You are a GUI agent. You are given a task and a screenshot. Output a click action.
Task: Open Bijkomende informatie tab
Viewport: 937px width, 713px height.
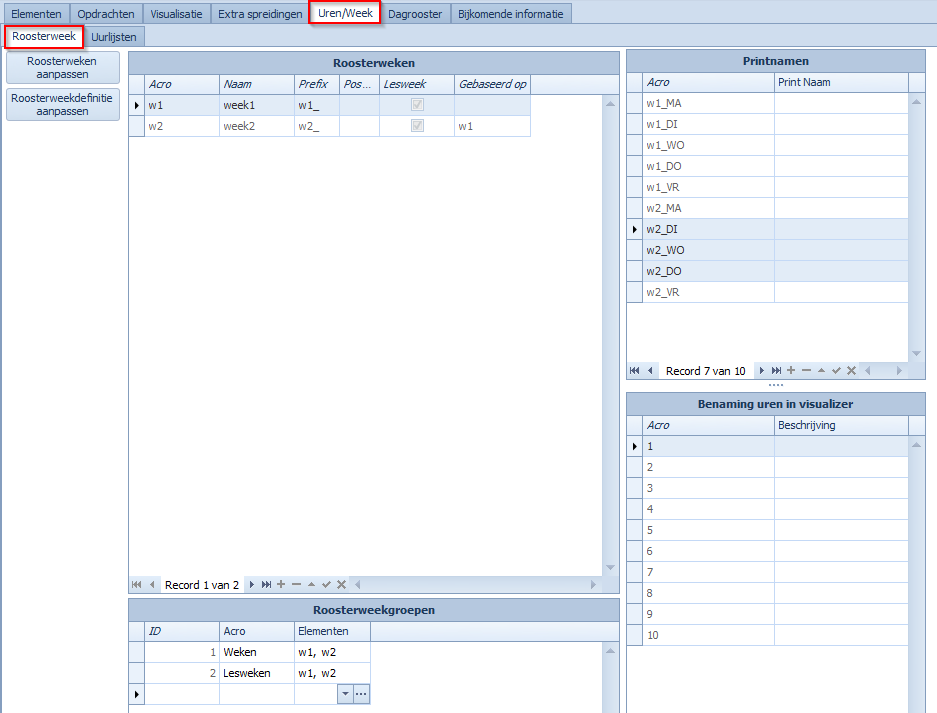(x=511, y=14)
